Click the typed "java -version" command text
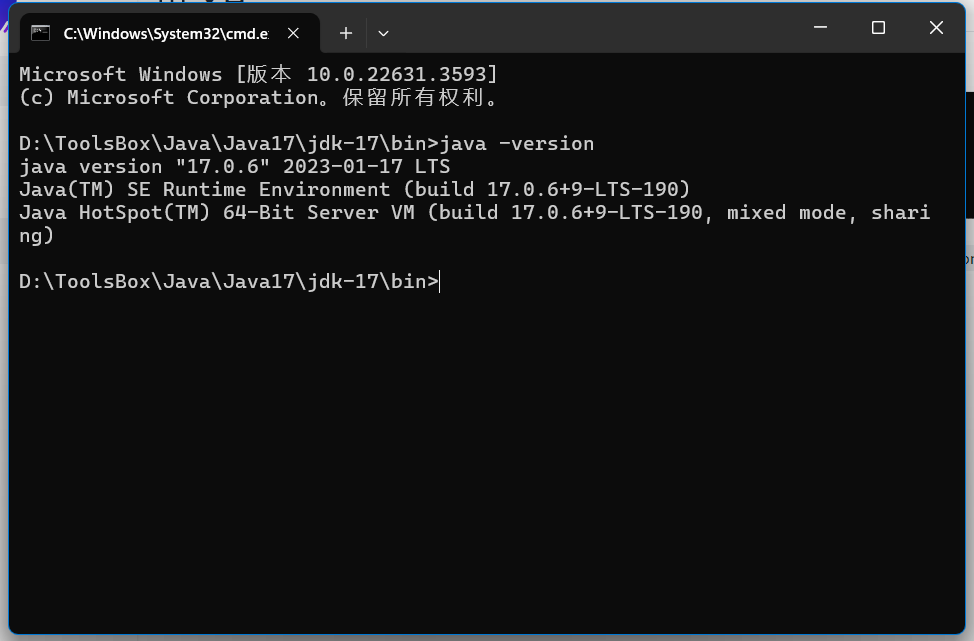This screenshot has height=641, width=974. tap(517, 144)
